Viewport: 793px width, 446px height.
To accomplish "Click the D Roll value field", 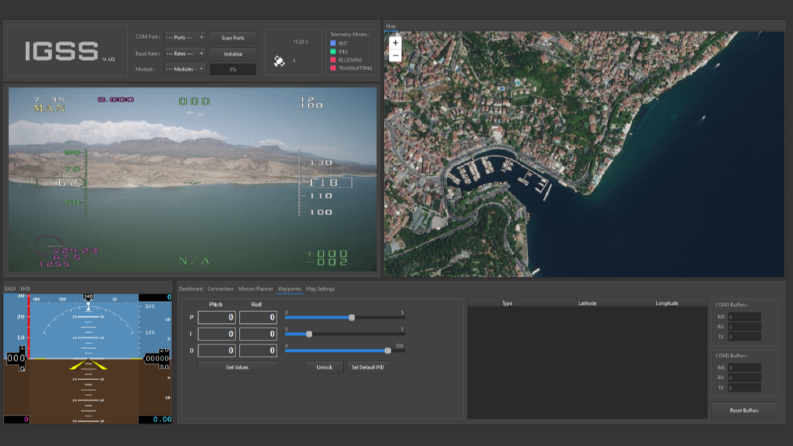I will click(x=258, y=350).
